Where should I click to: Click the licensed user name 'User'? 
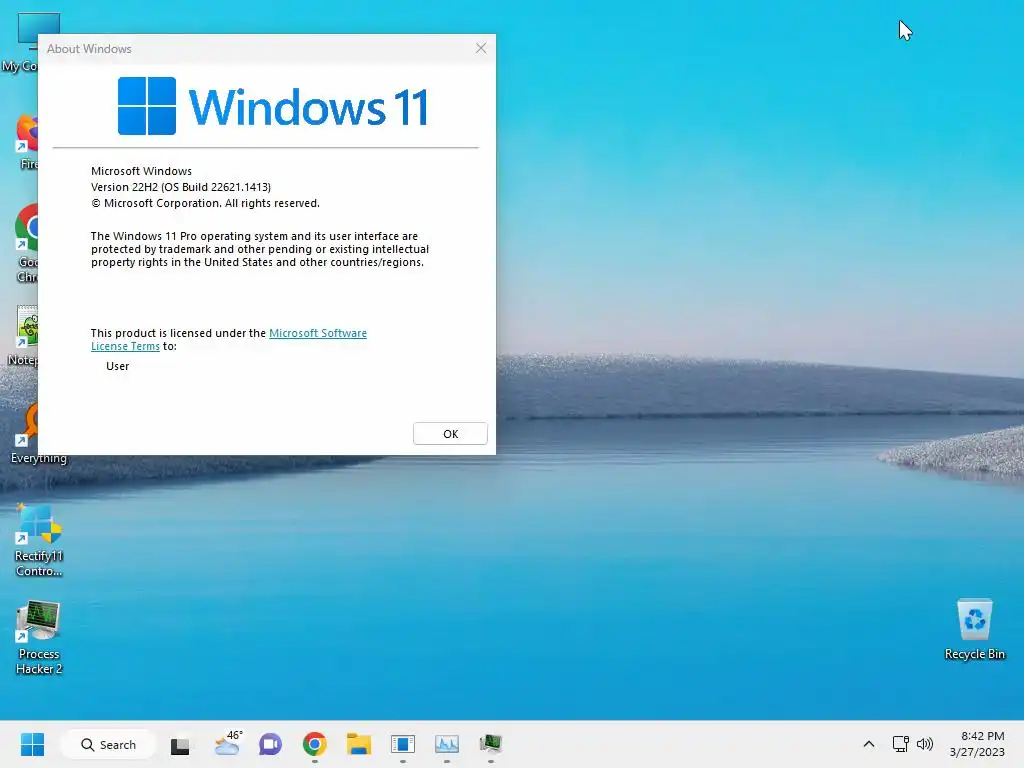coord(118,366)
